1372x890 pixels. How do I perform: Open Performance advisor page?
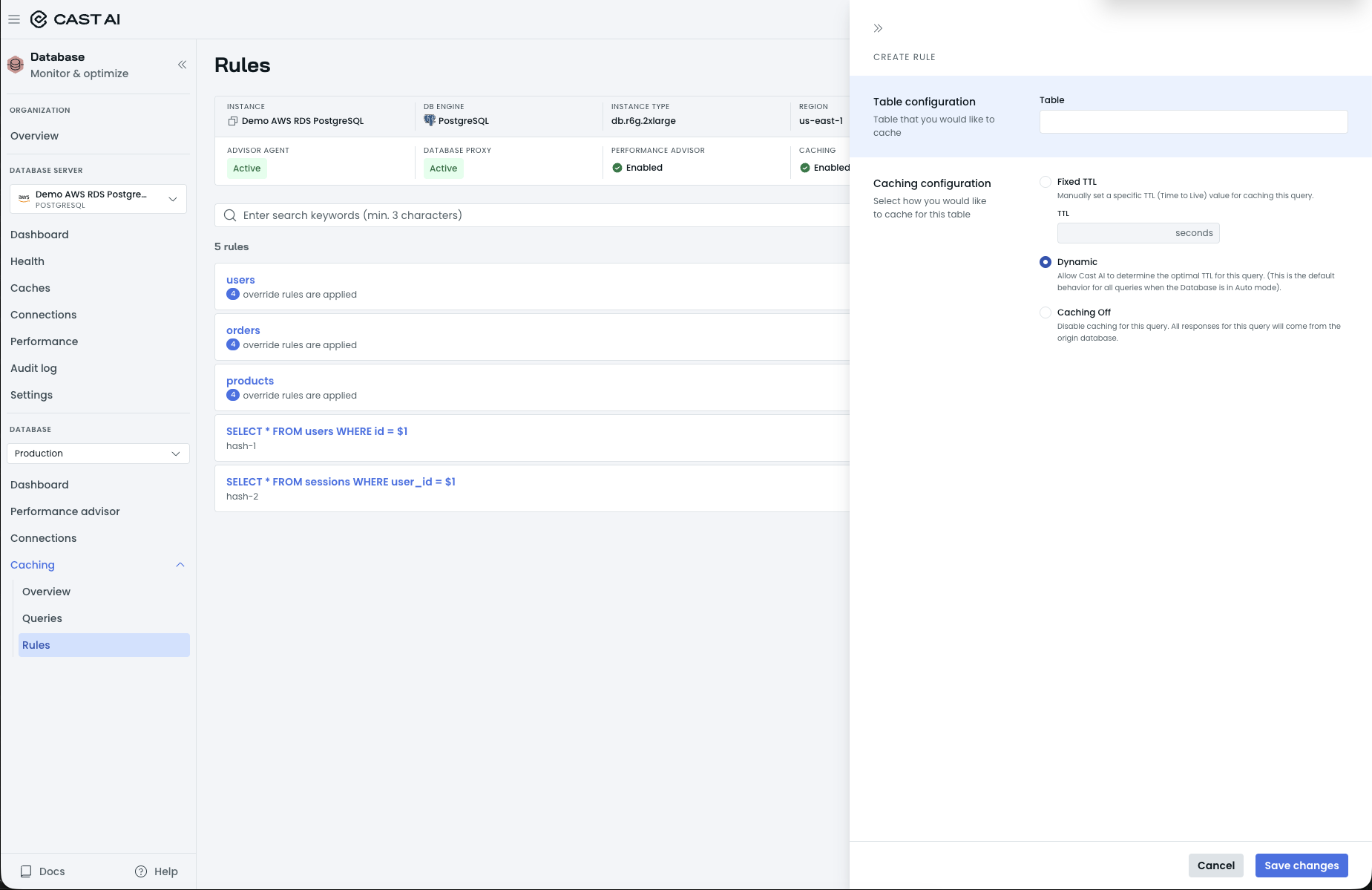coord(65,511)
